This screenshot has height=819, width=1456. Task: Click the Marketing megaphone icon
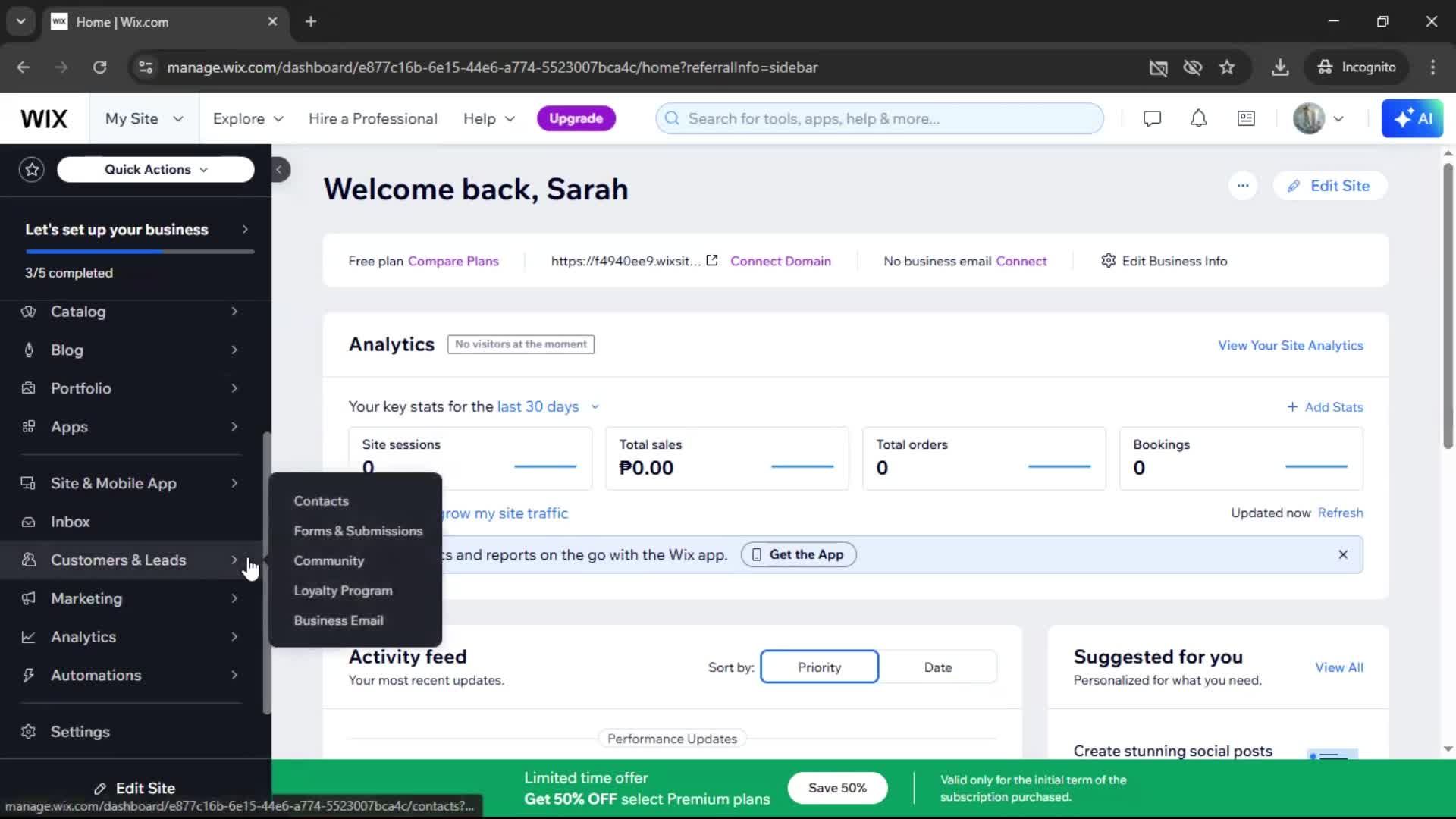[29, 599]
